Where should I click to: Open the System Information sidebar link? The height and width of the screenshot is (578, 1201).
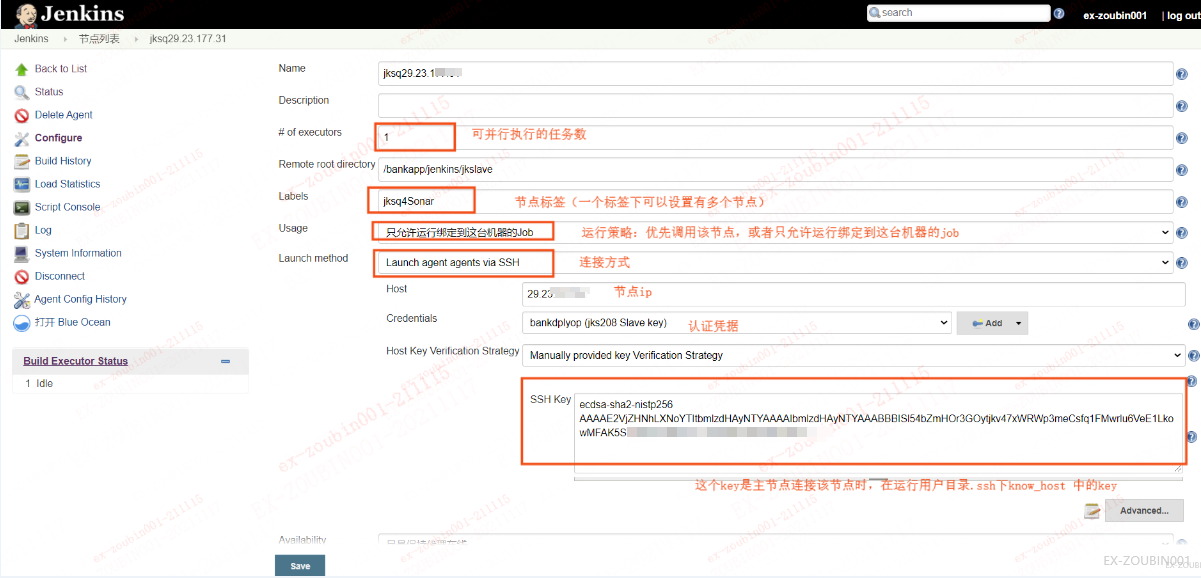(78, 253)
